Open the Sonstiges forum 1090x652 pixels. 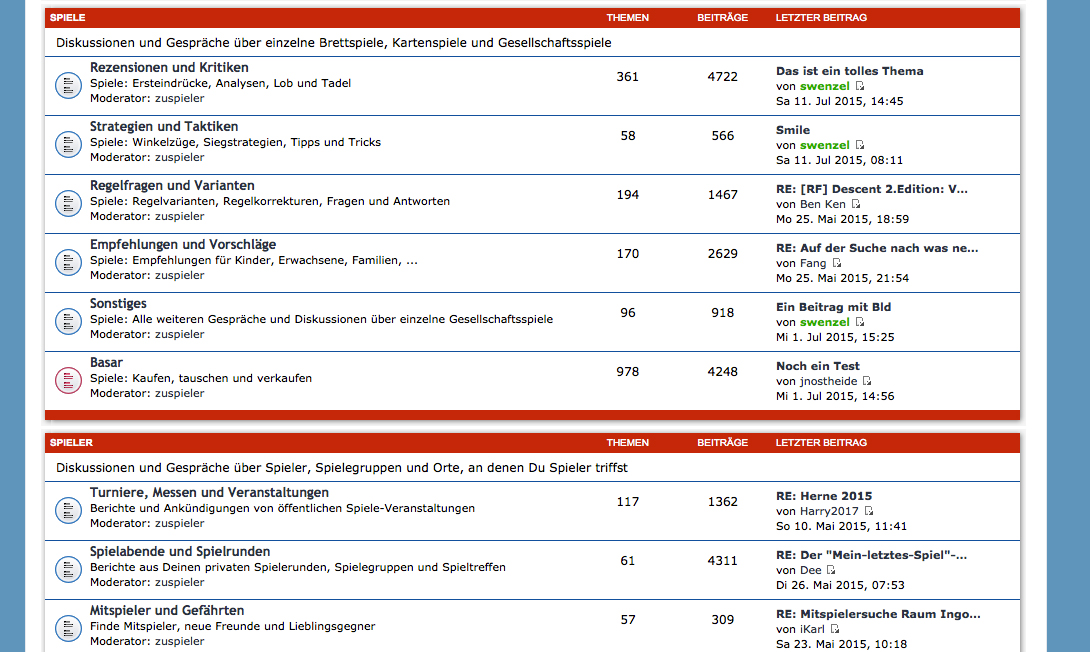118,303
